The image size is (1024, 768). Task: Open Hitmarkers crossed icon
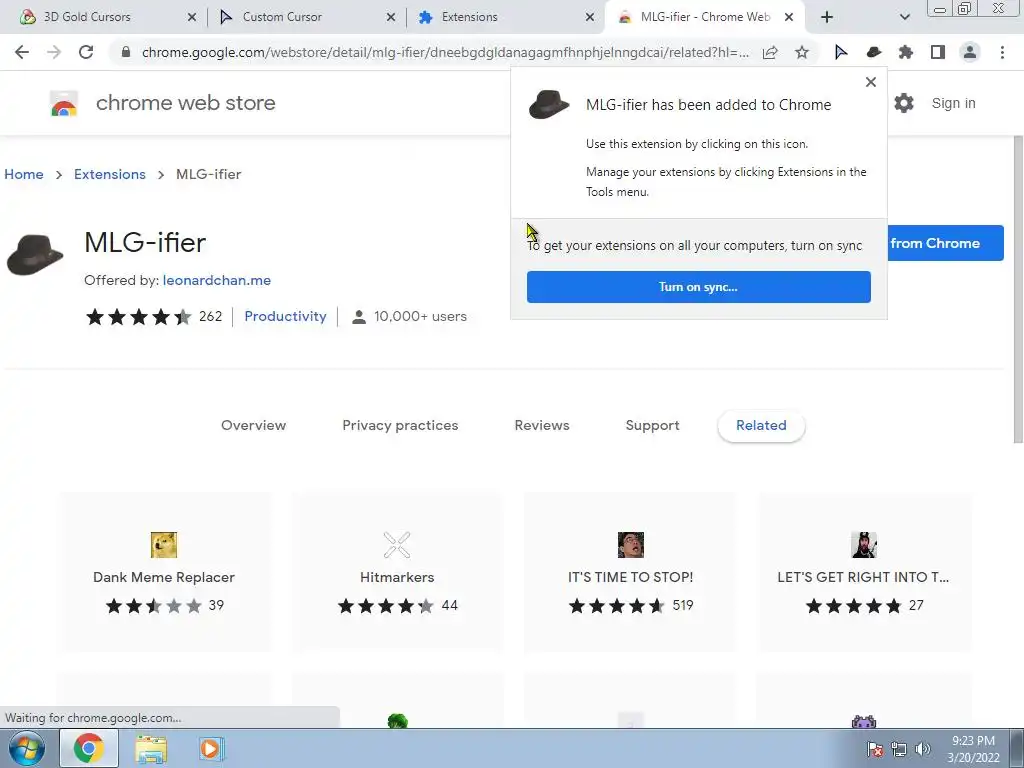(397, 545)
